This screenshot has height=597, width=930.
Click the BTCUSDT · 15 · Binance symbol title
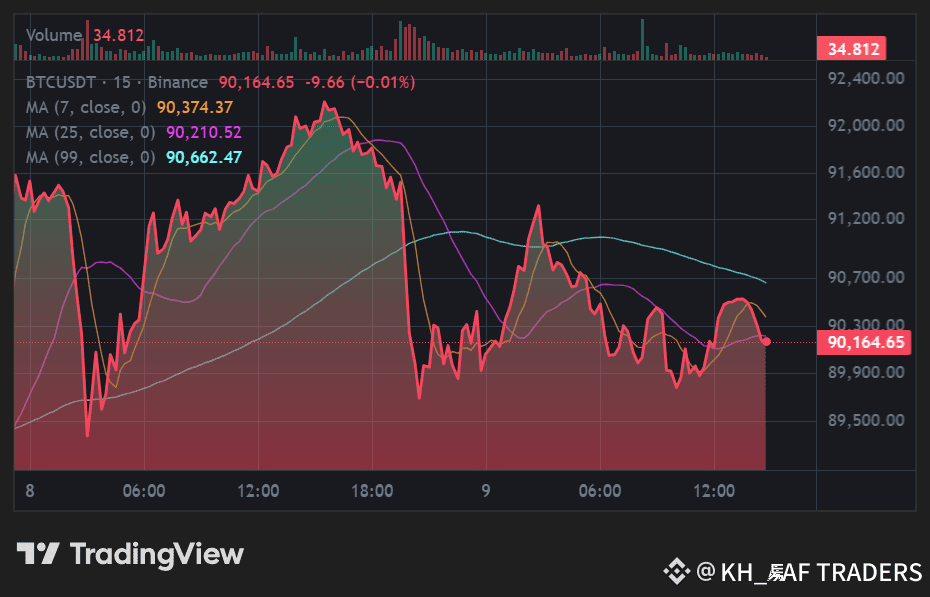[117, 82]
